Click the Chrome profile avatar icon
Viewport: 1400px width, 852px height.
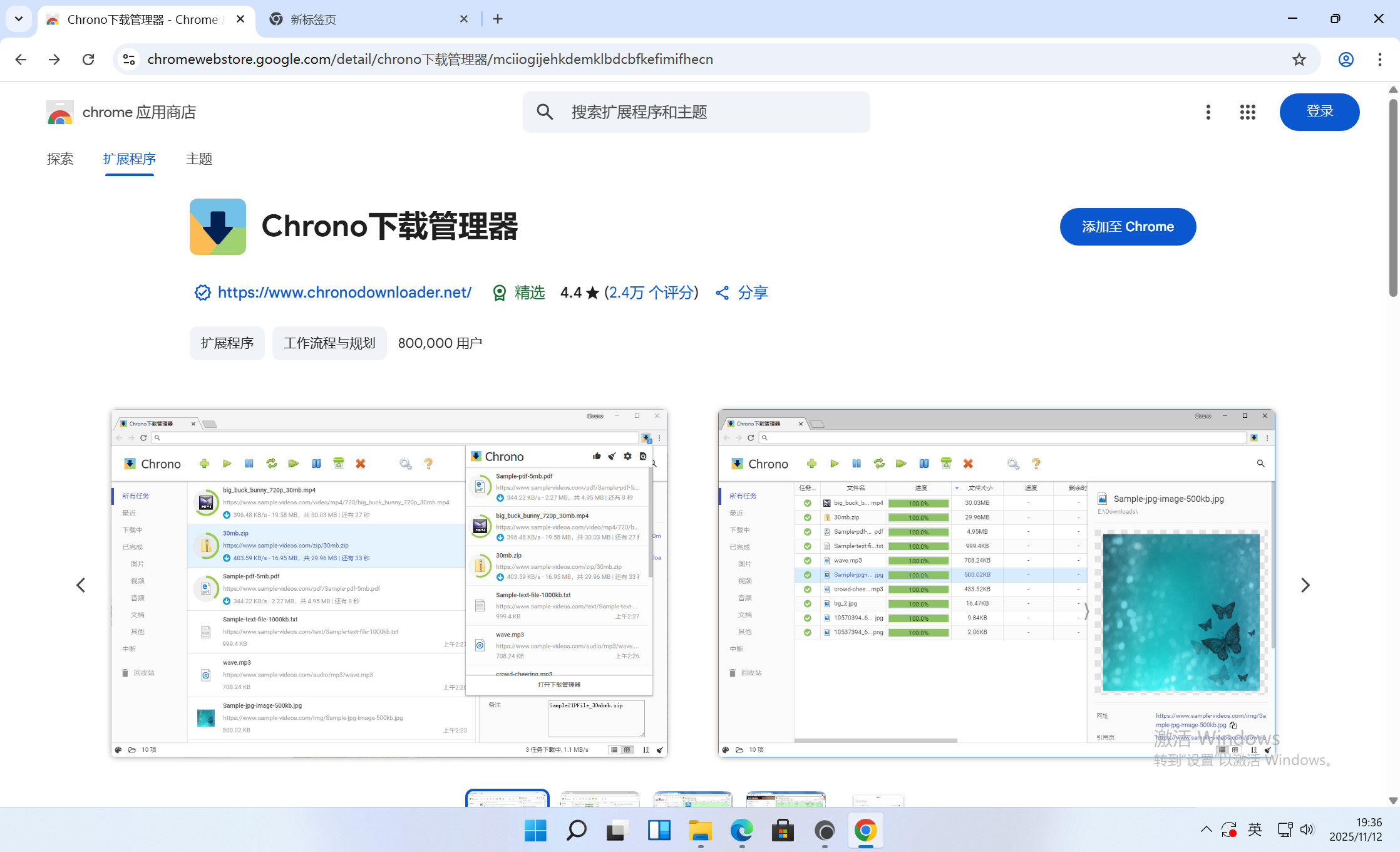click(x=1346, y=60)
